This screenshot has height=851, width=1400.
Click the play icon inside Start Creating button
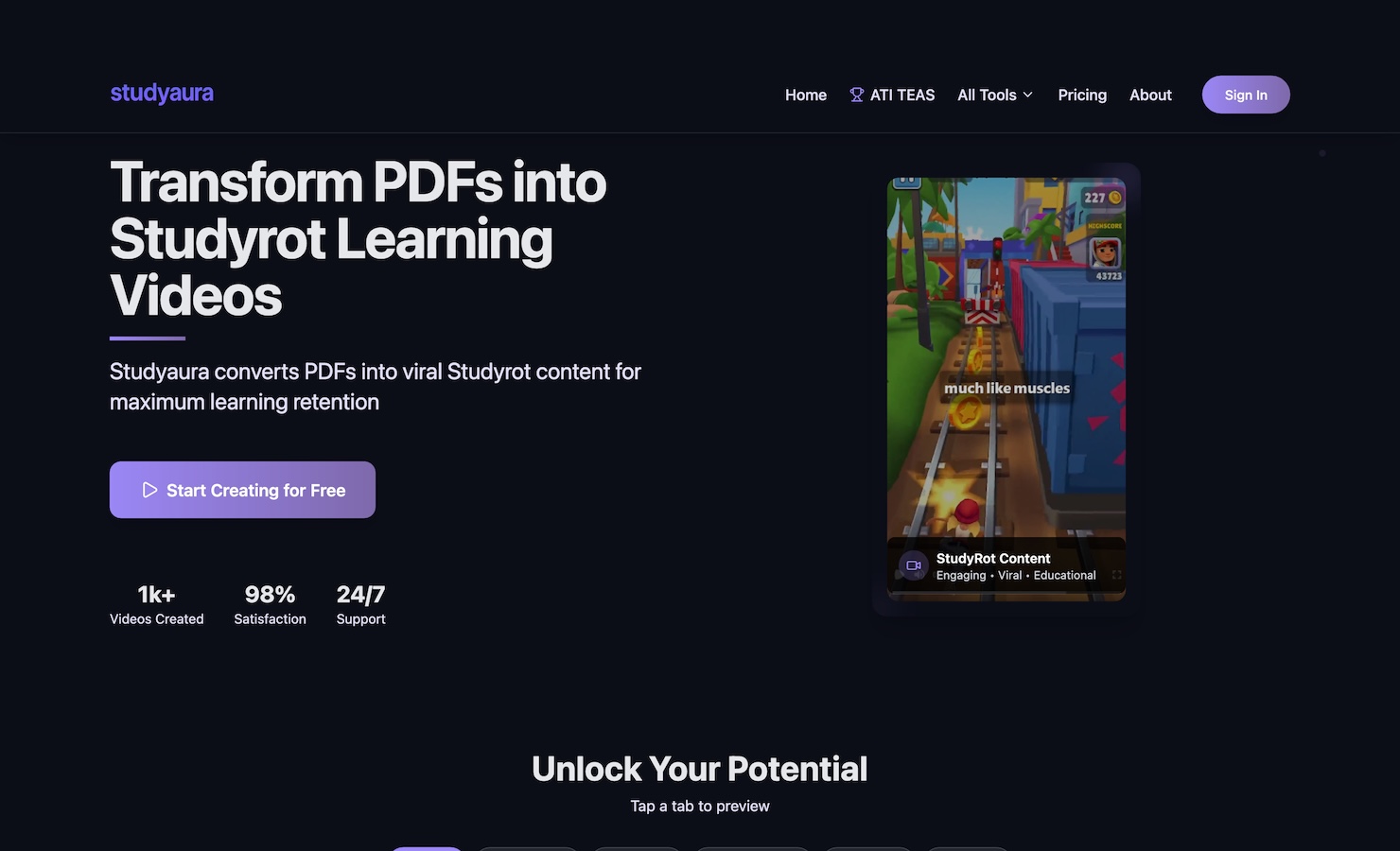point(149,490)
